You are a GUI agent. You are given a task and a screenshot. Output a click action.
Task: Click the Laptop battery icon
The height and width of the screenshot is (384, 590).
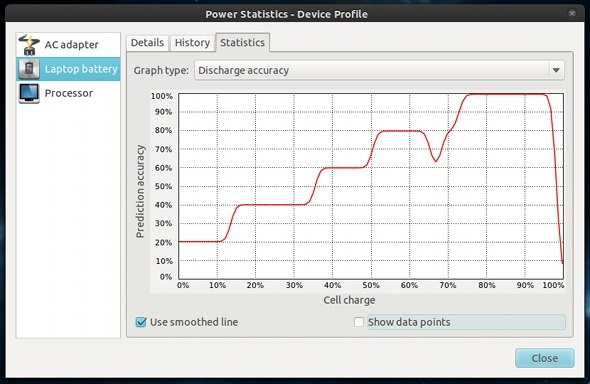pyautogui.click(x=29, y=69)
